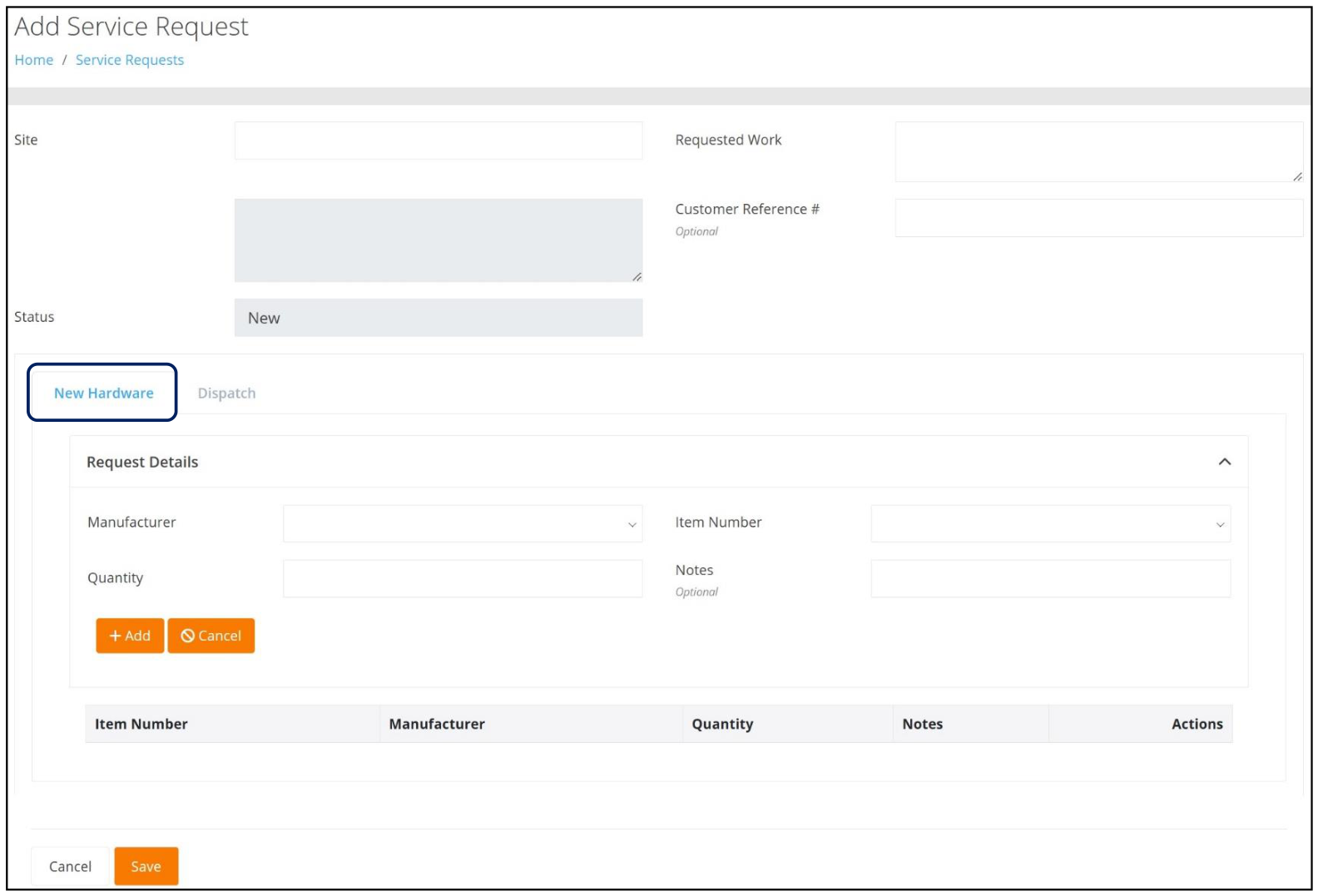This screenshot has height=896, width=1318.
Task: Click the gray site address text area
Action: point(439,240)
